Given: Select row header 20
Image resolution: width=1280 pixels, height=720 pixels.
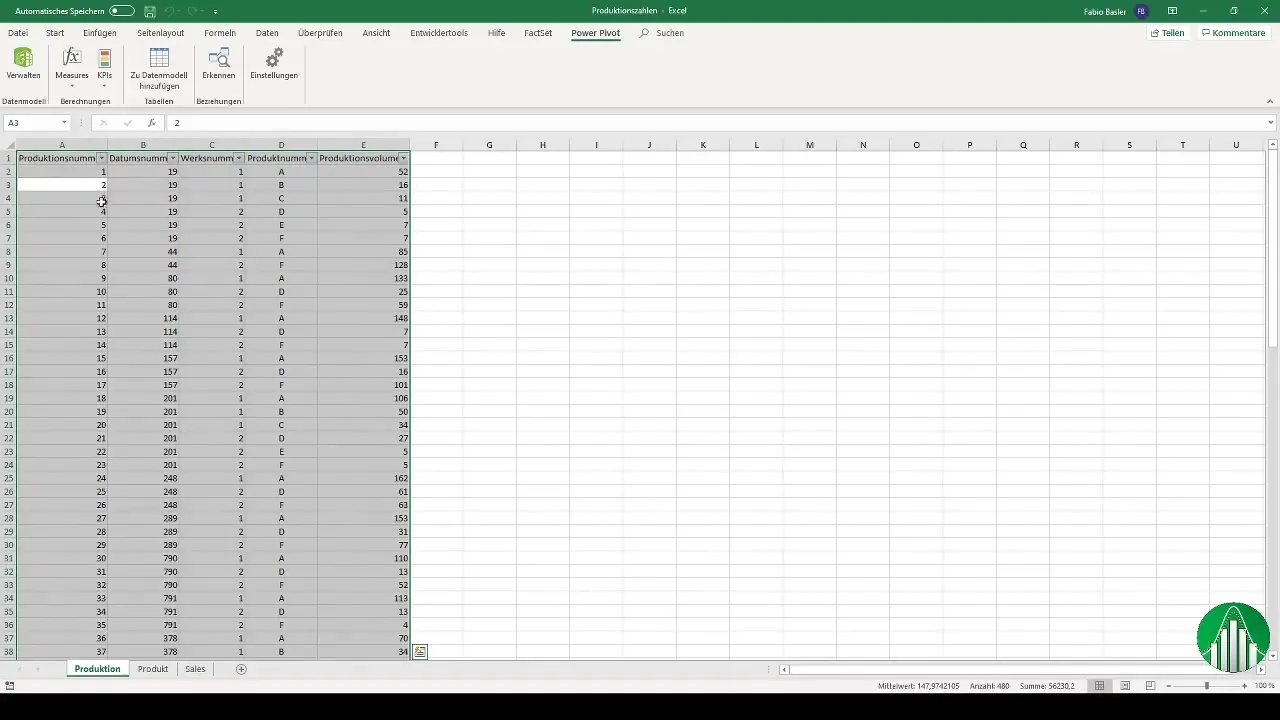Looking at the screenshot, I should (x=8, y=411).
